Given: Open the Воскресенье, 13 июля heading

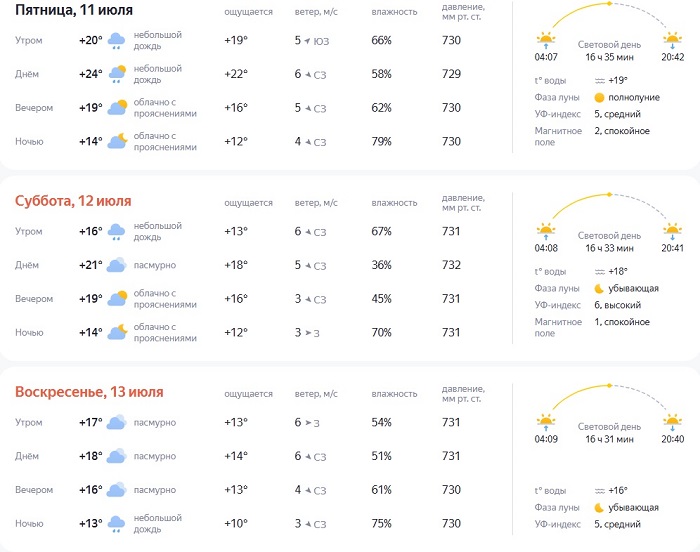Looking at the screenshot, I should pos(89,392).
